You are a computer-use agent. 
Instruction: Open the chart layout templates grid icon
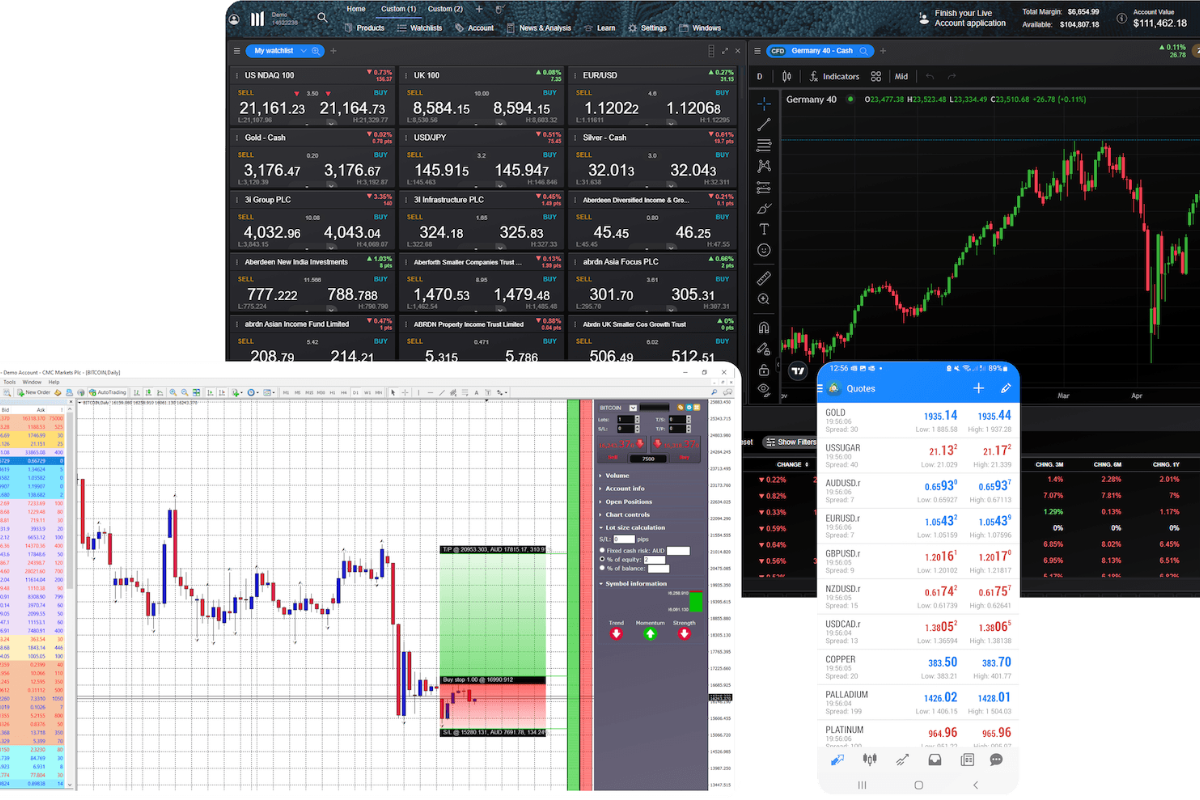876,76
